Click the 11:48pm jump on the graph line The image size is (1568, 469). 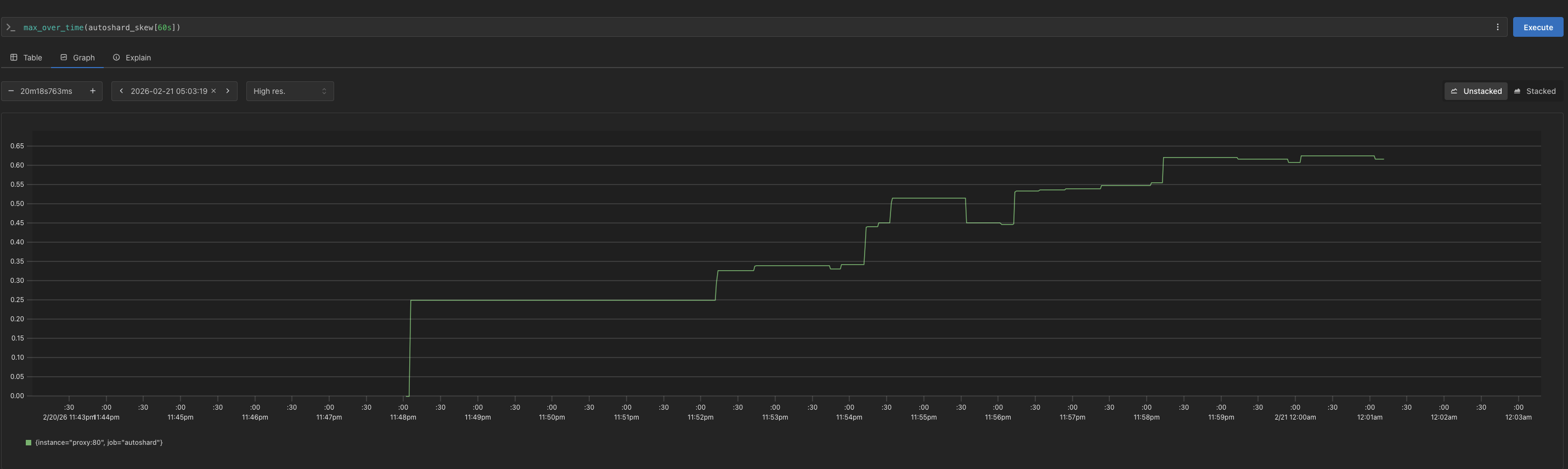tap(410, 347)
